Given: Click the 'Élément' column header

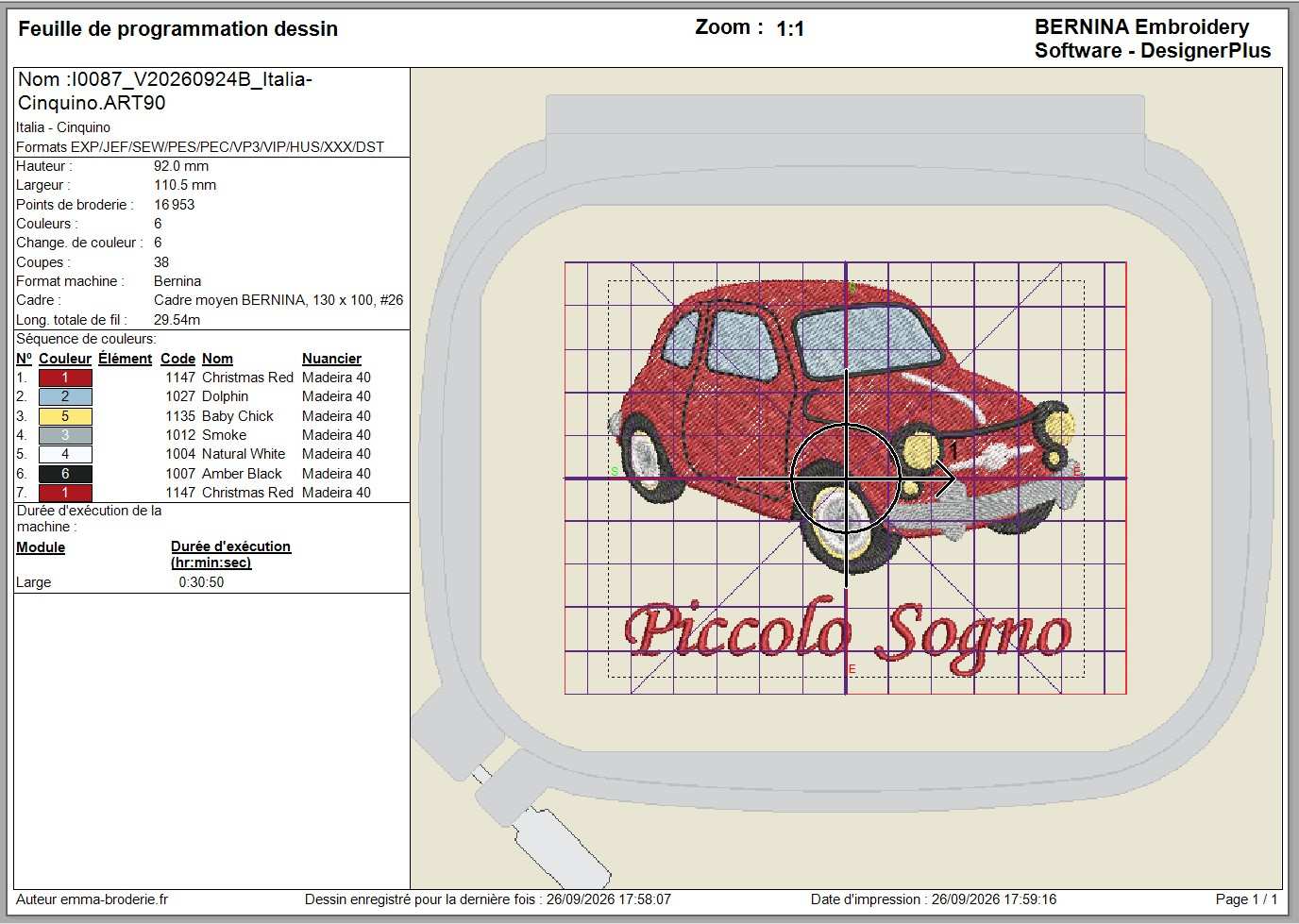Looking at the screenshot, I should click(x=125, y=359).
